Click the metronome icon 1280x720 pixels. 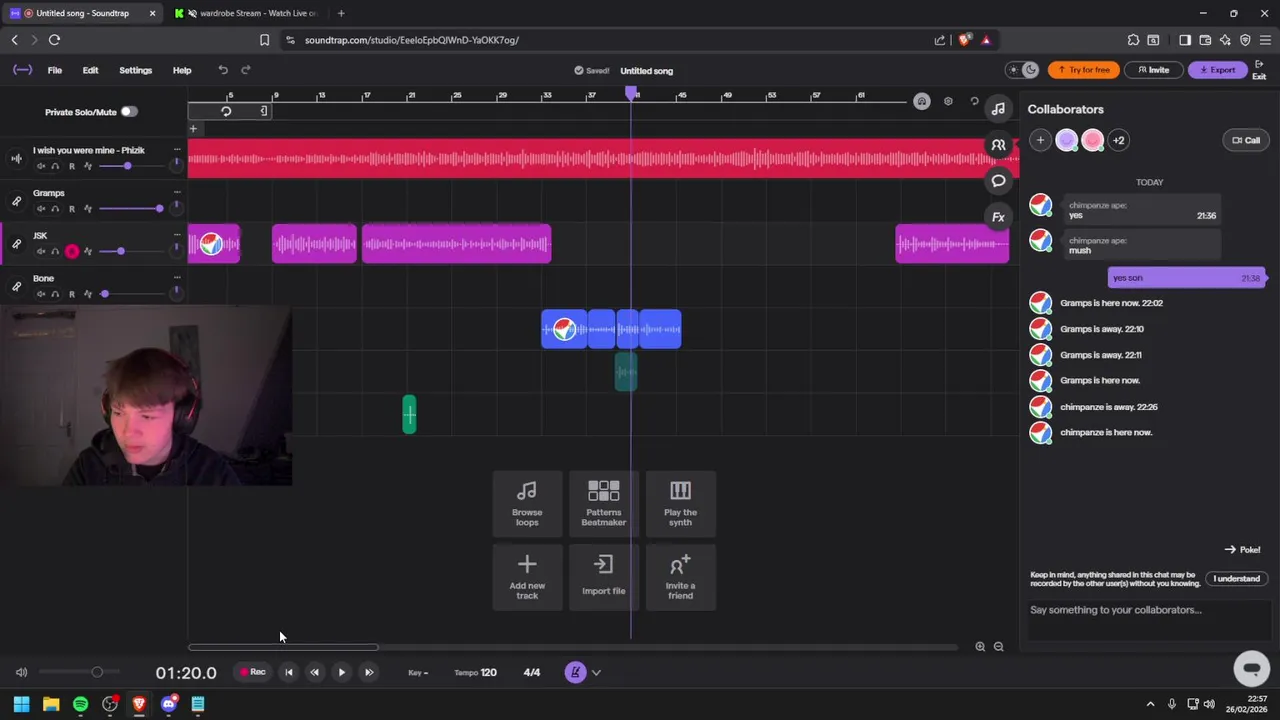[x=575, y=672]
